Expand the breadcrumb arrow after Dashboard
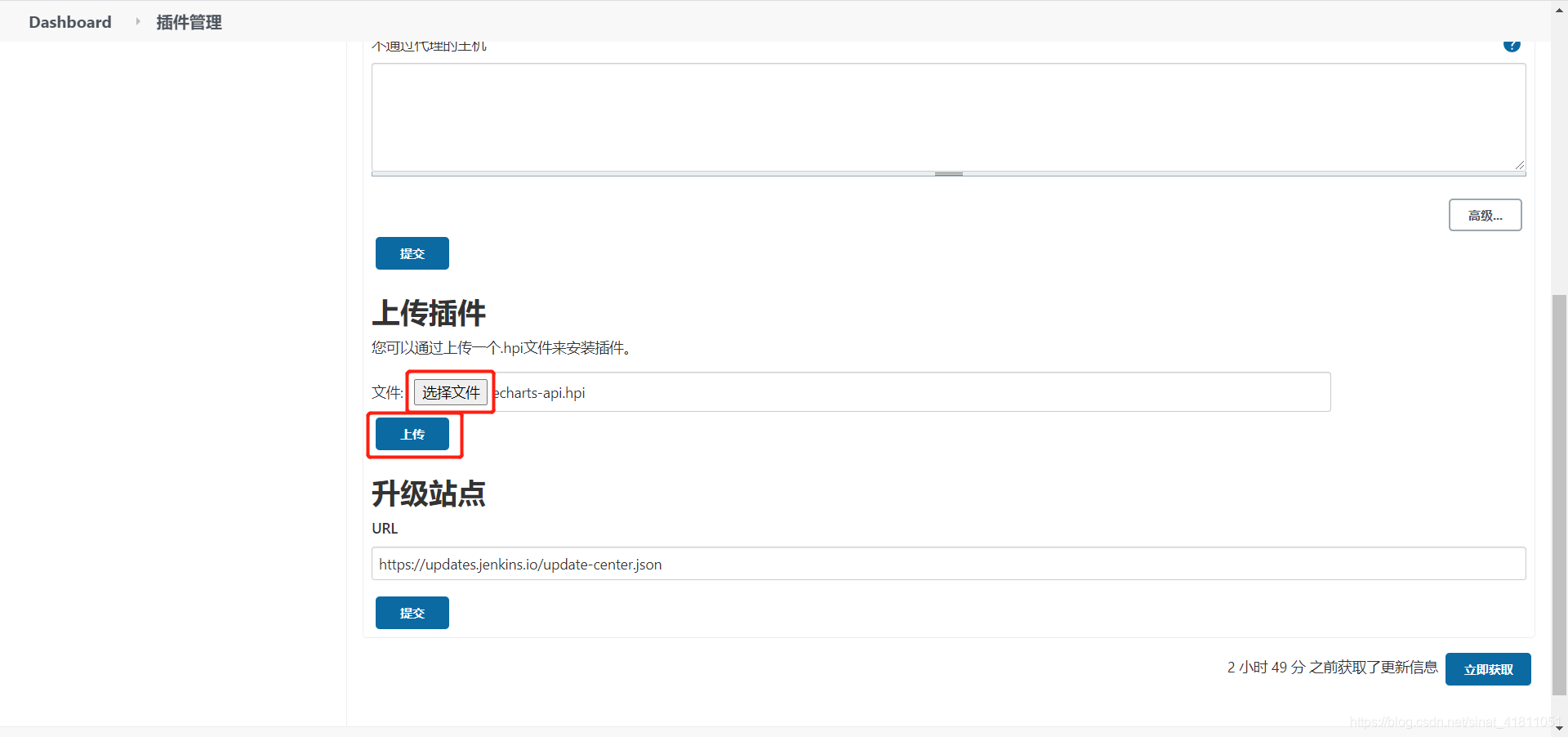 [x=137, y=22]
